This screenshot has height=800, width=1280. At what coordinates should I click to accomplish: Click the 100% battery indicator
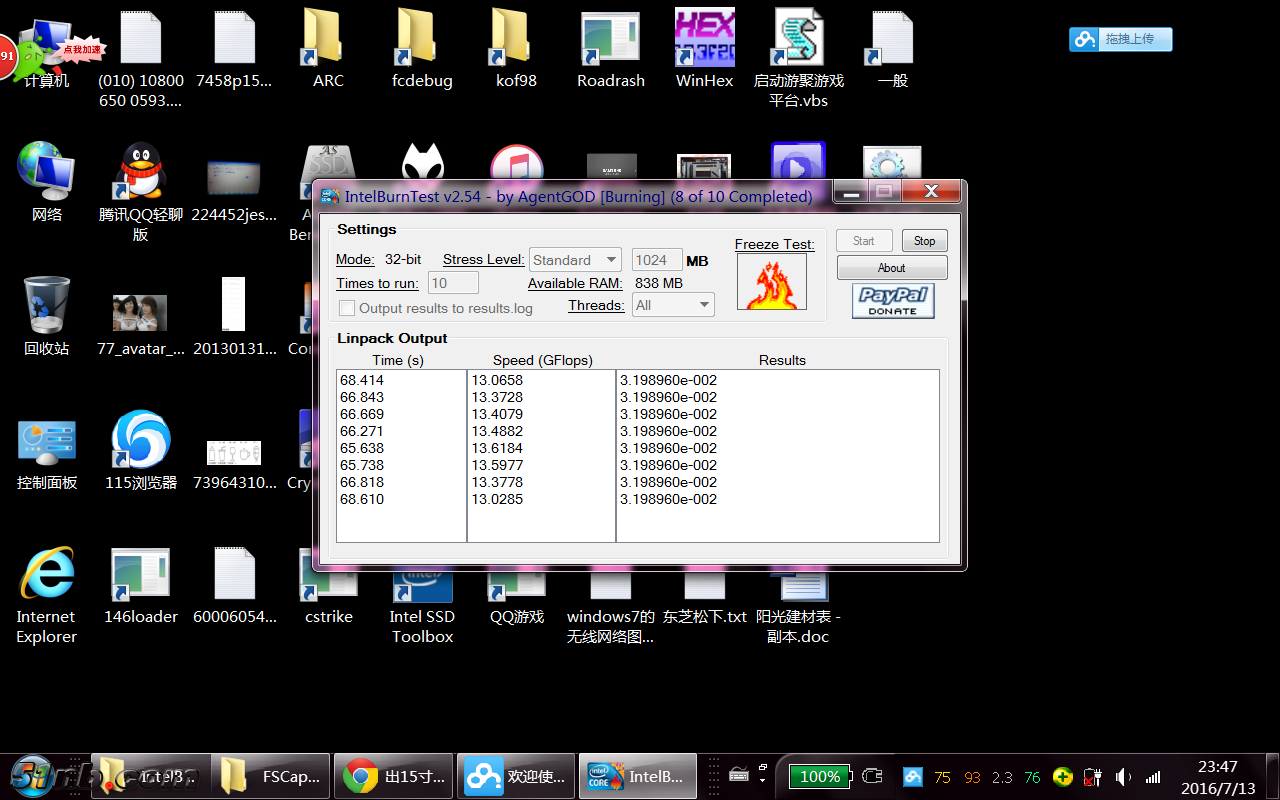[819, 776]
